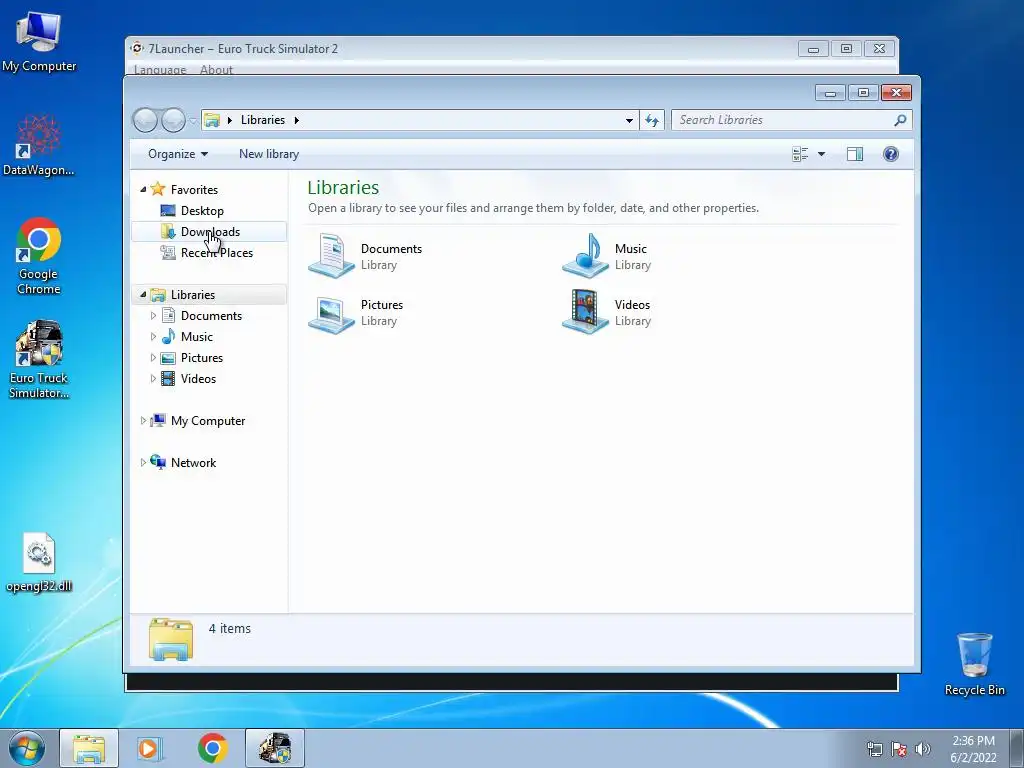Open Language menu in 7Launcher window
Image resolution: width=1024 pixels, height=768 pixels.
pos(160,70)
